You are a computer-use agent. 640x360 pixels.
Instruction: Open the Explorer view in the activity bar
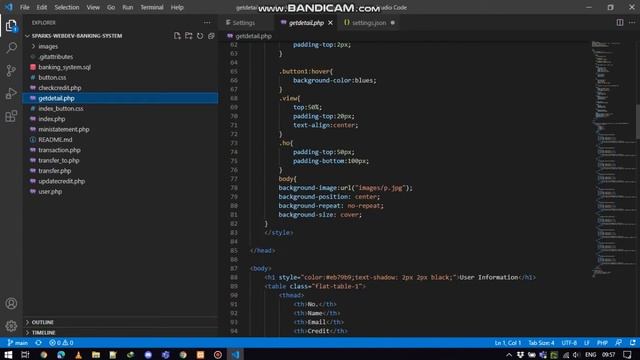point(11,26)
